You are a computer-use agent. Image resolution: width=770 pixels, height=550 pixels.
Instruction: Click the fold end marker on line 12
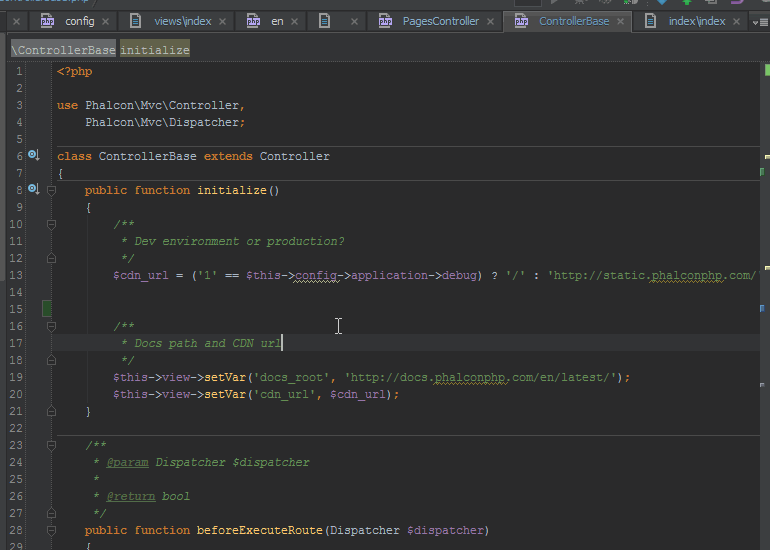[x=51, y=258]
